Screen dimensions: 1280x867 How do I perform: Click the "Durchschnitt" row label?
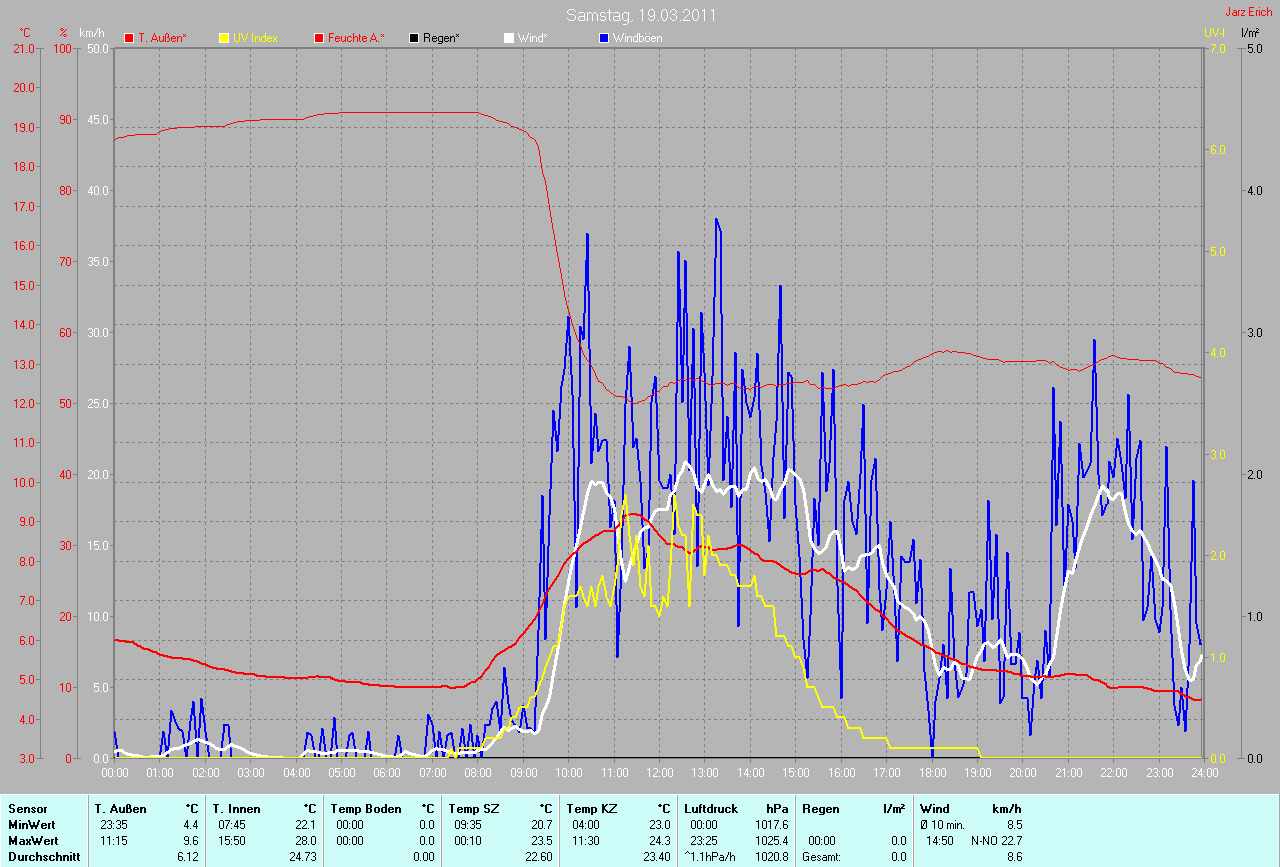(x=44, y=856)
